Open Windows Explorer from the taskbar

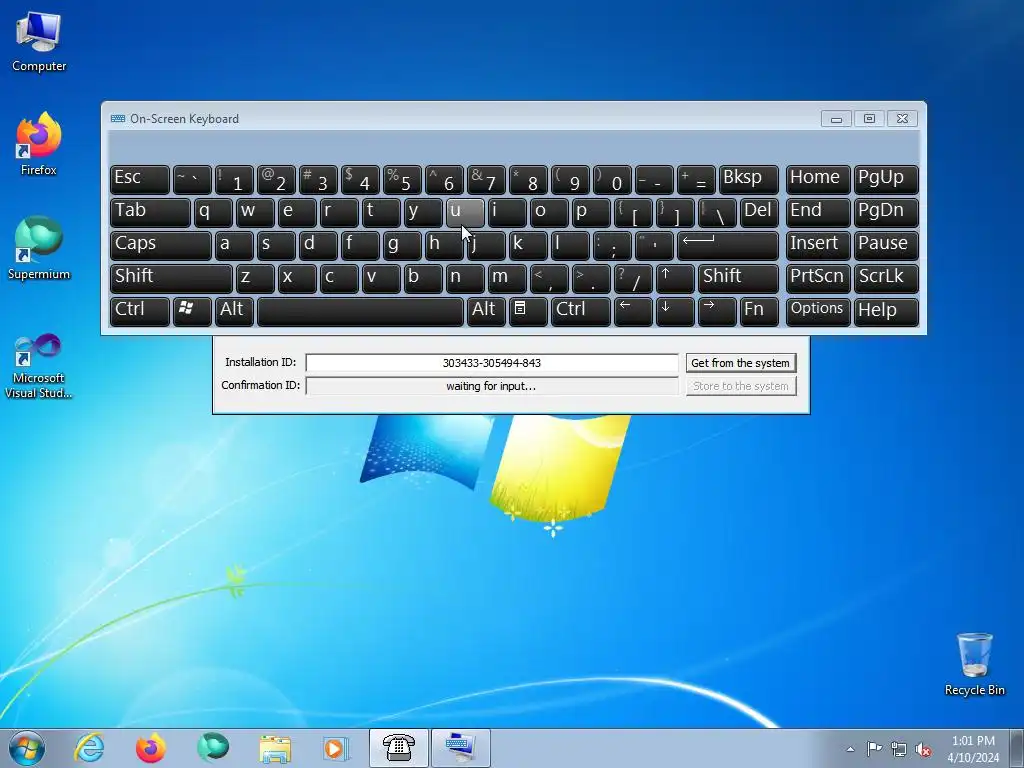(275, 748)
